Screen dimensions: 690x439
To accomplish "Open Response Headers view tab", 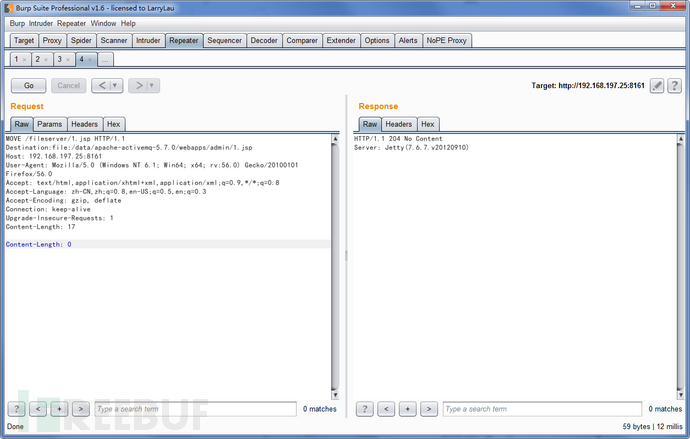I will pos(399,124).
